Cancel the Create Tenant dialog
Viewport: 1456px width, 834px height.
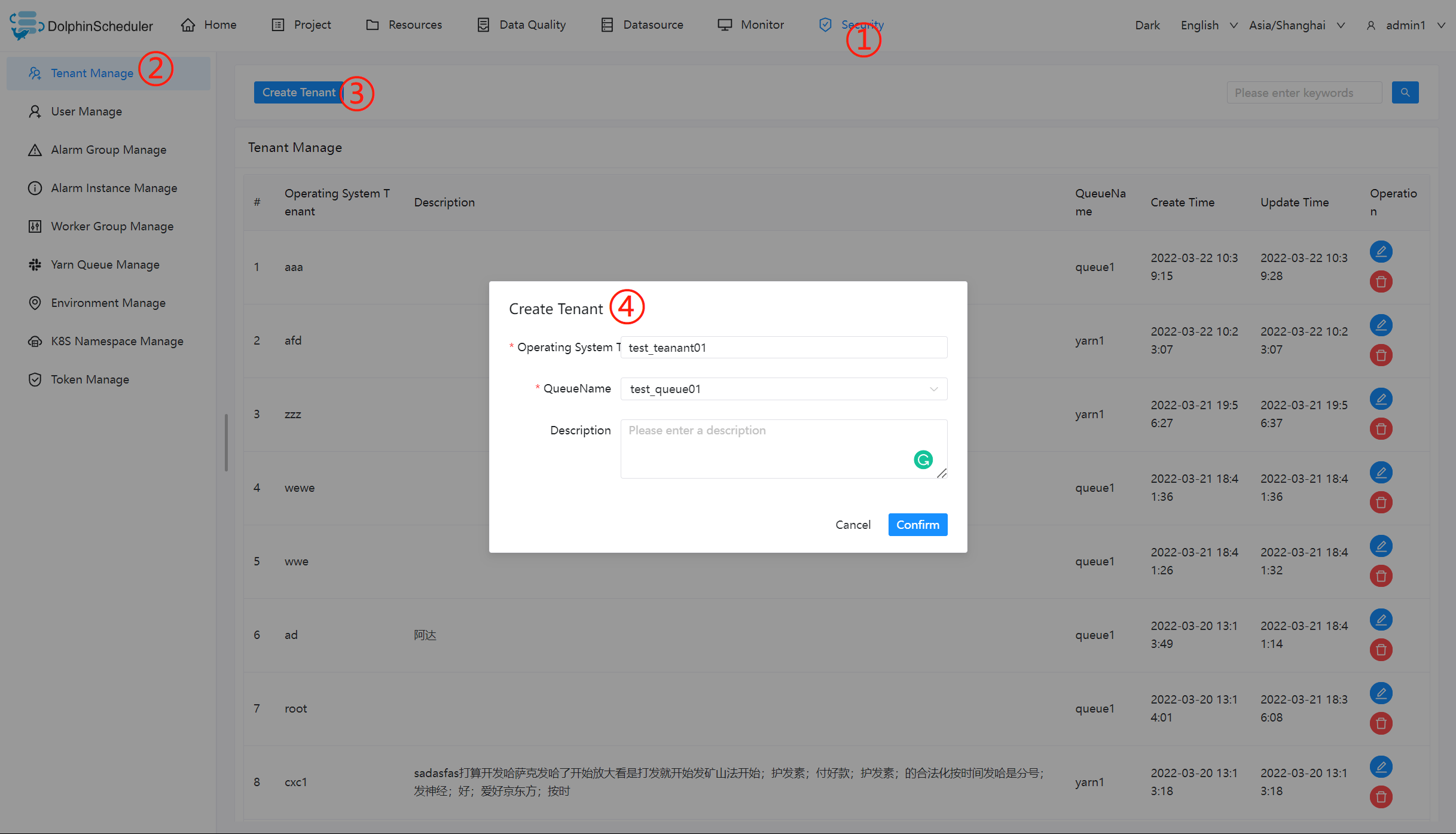click(x=853, y=525)
